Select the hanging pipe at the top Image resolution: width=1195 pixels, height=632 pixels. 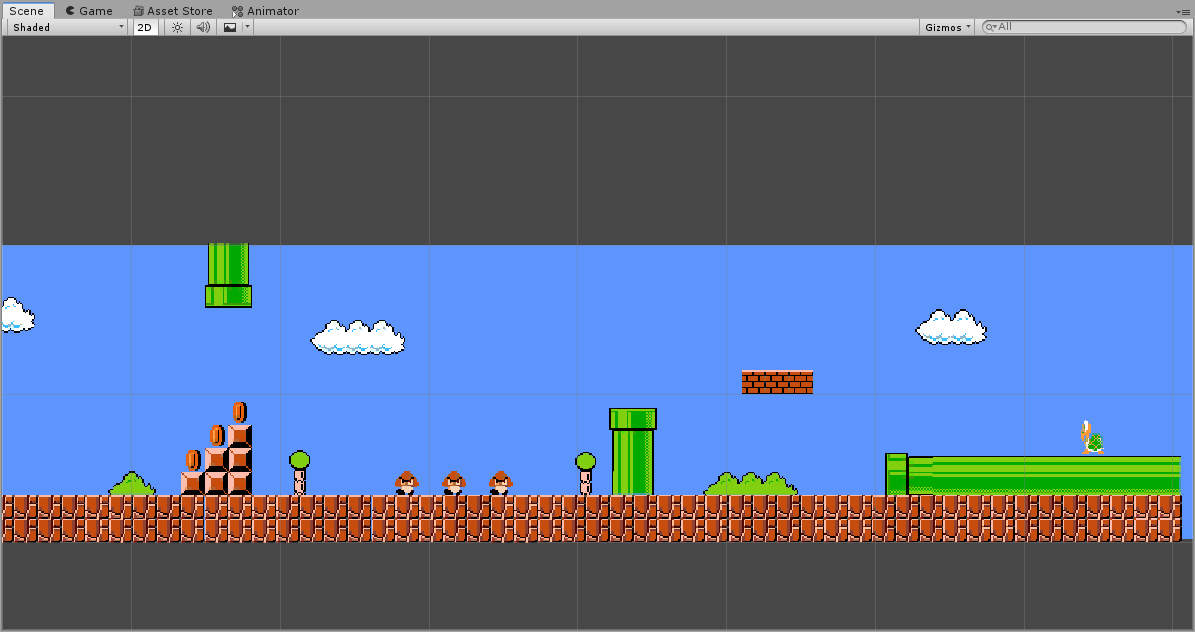(x=228, y=275)
